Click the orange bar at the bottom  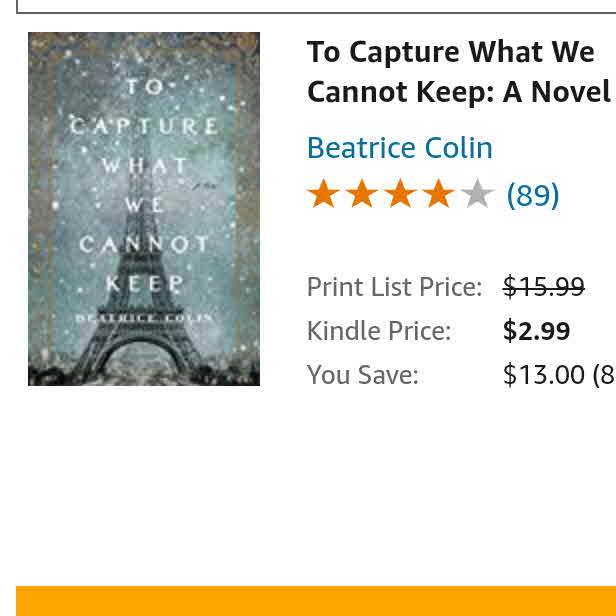316,601
